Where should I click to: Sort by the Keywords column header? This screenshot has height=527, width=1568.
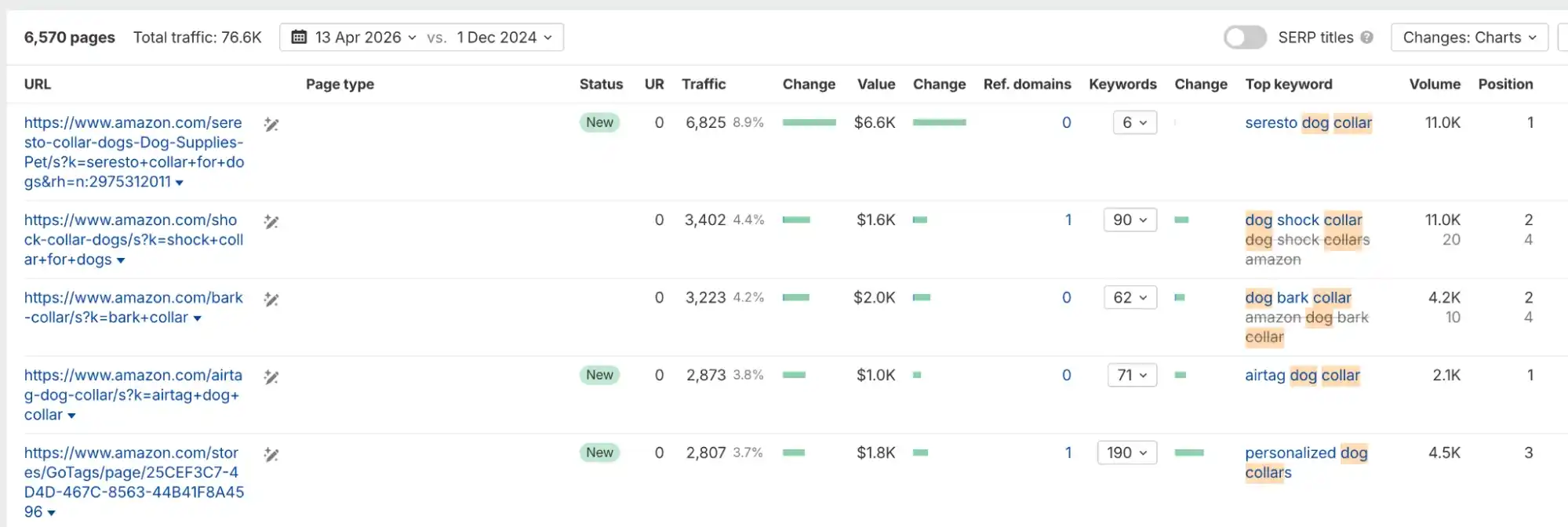[1122, 84]
